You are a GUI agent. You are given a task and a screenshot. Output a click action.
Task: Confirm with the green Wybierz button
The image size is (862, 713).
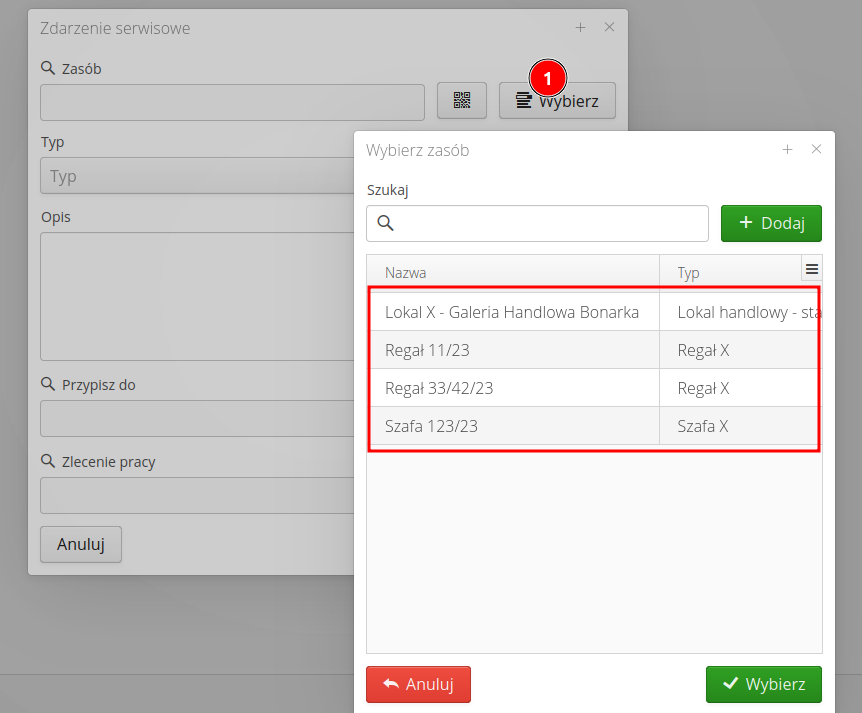[763, 684]
